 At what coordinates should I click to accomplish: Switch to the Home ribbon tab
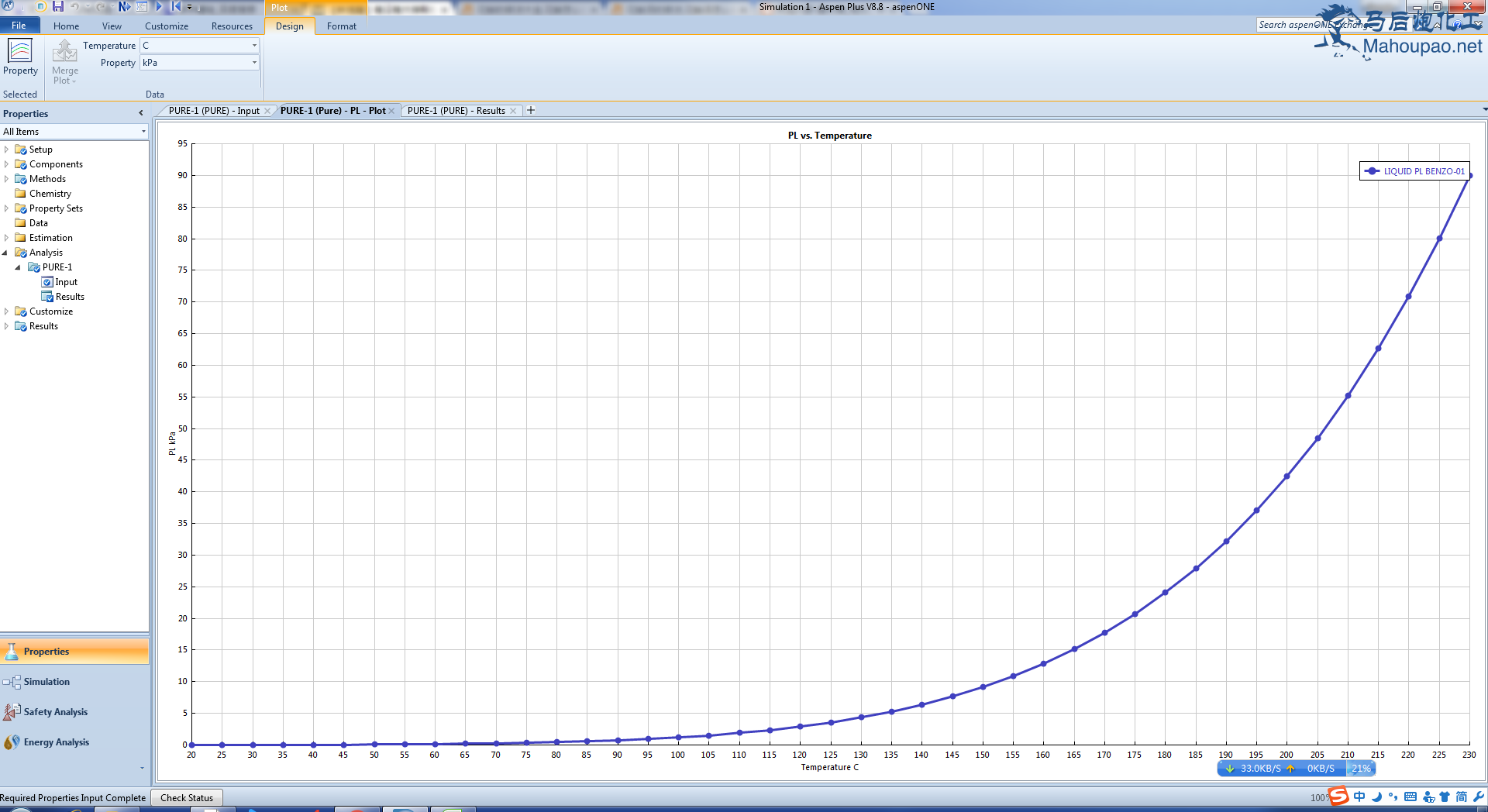(x=66, y=26)
